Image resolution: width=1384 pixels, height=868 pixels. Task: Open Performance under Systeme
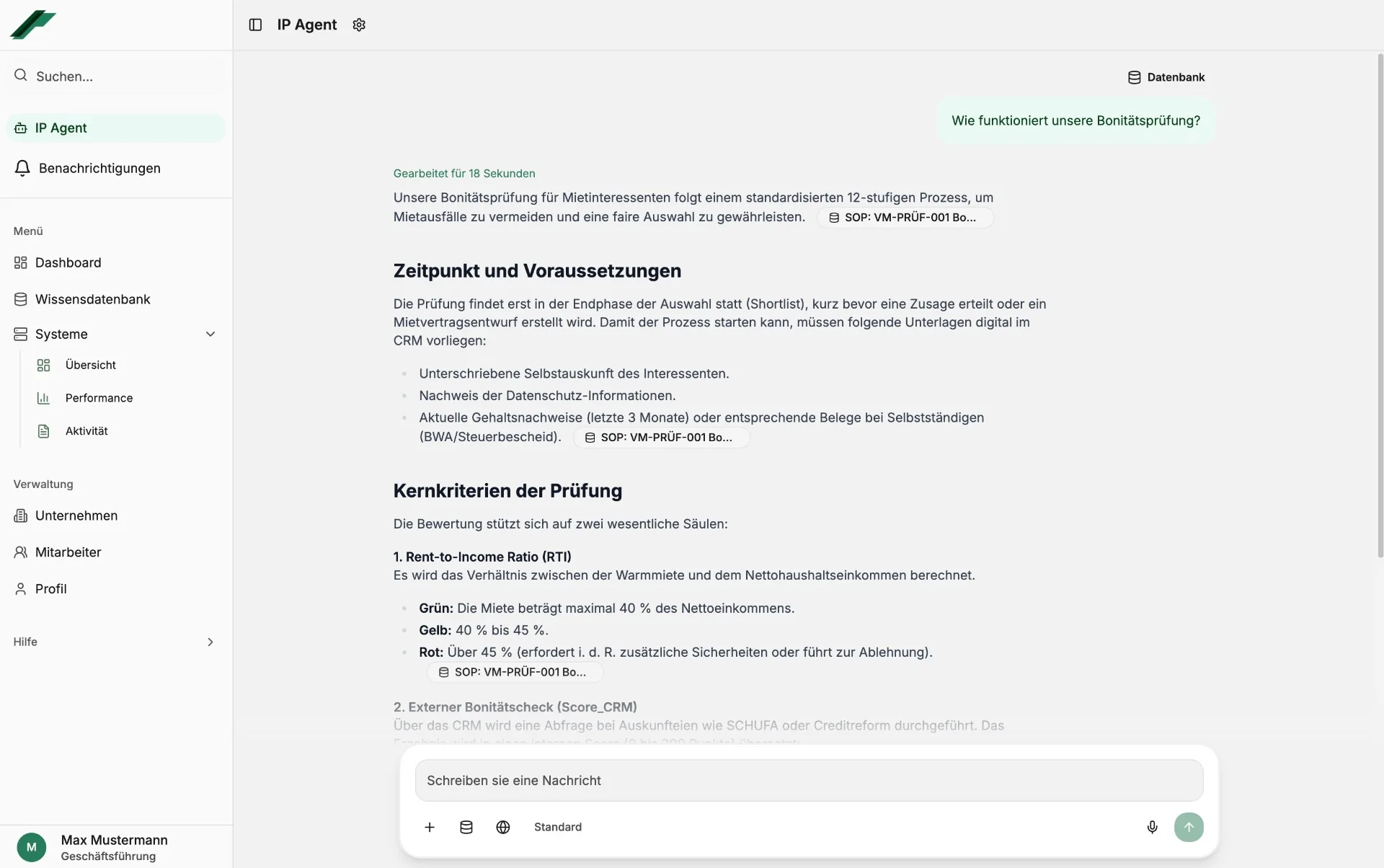tap(99, 398)
